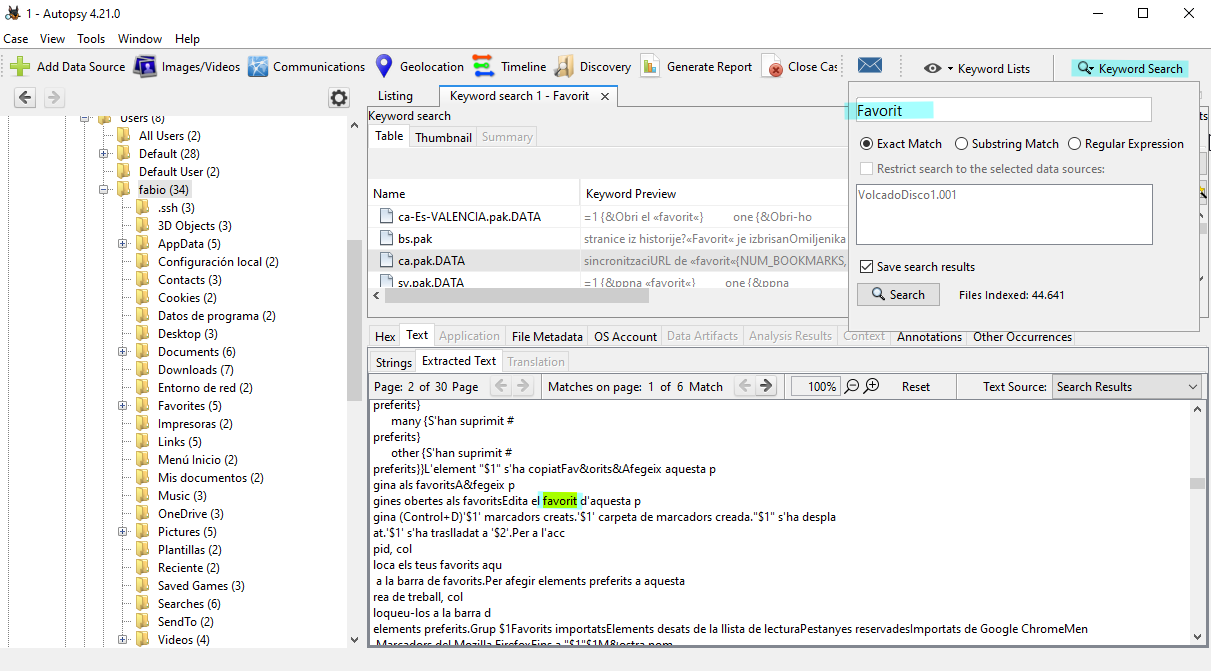Collapse the fabio user folder
Image resolution: width=1211 pixels, height=671 pixels.
104,190
